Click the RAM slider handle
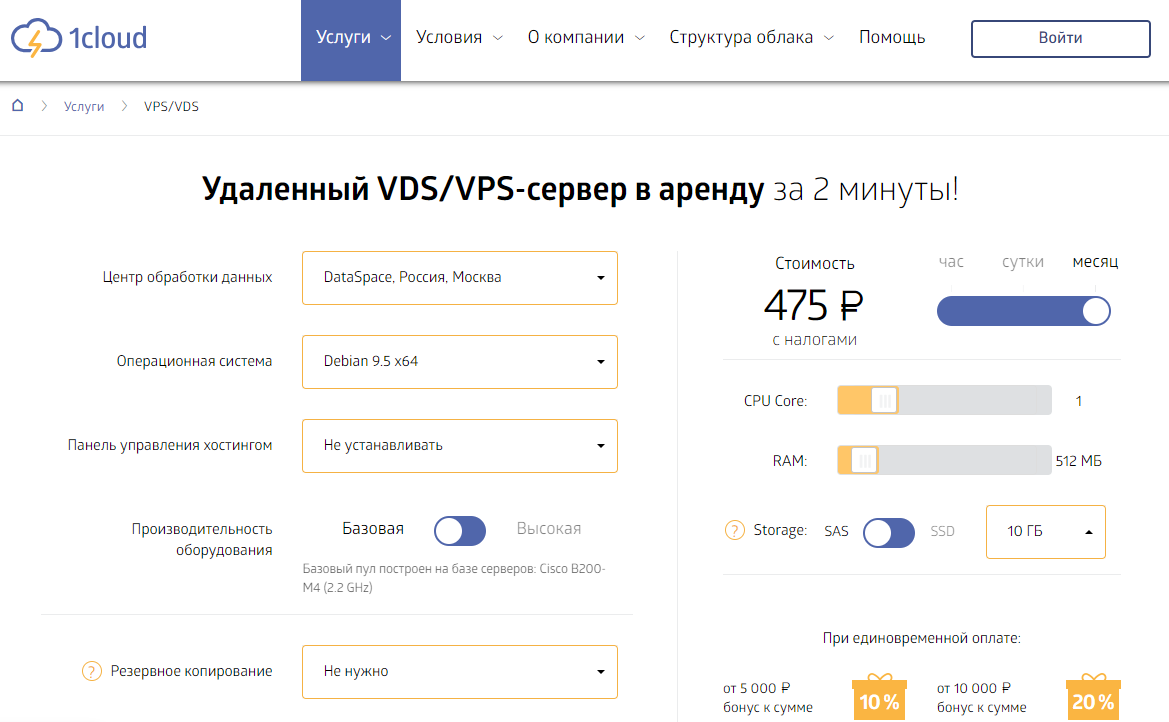The image size is (1169, 722). coord(864,460)
